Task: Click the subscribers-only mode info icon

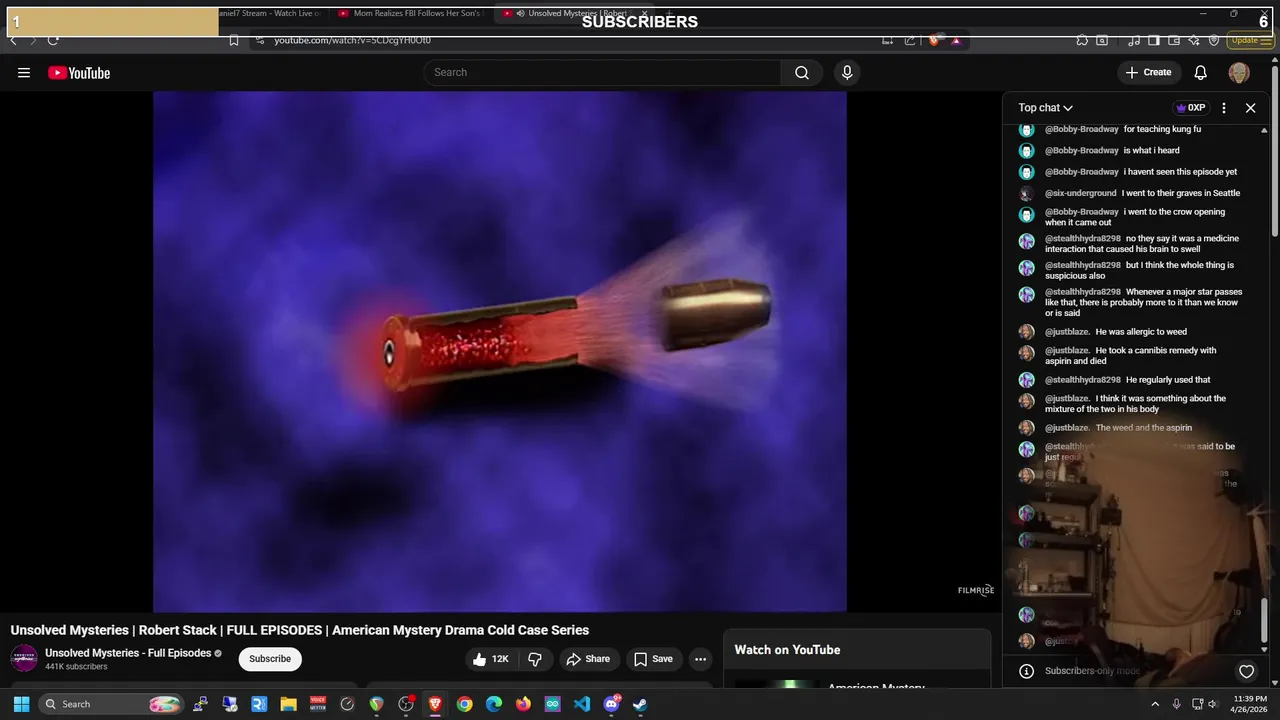Action: [1026, 671]
